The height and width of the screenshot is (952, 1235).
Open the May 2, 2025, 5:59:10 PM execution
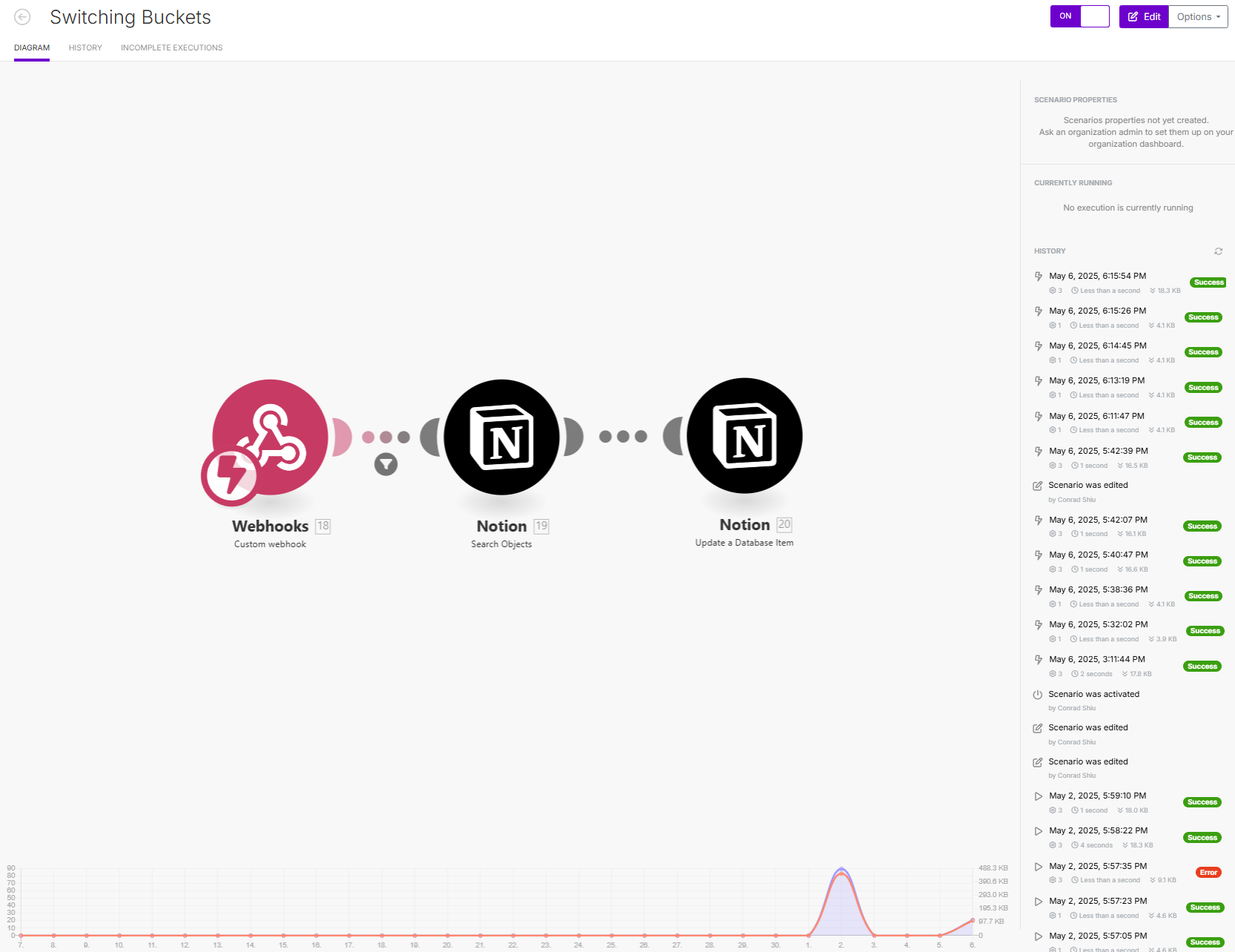tap(1097, 796)
